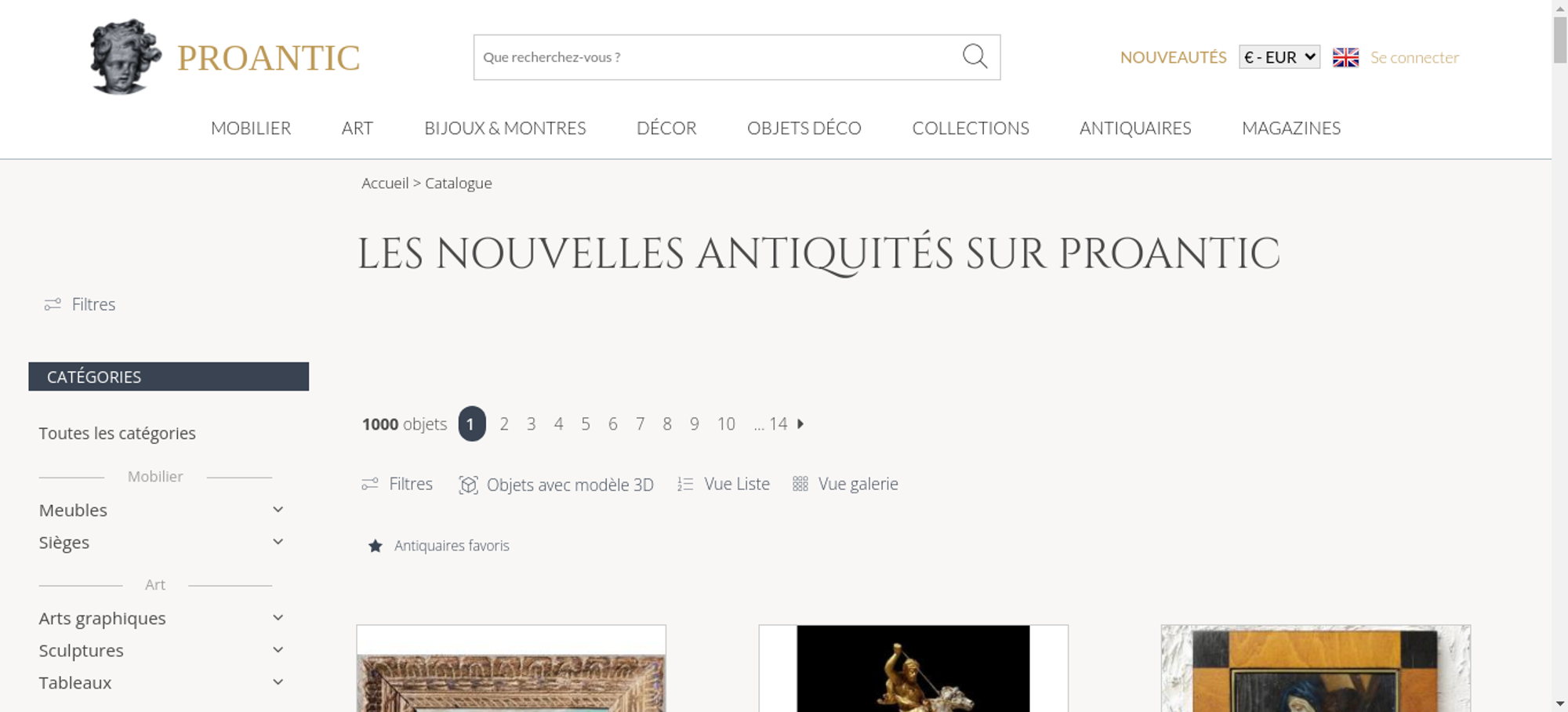Select the Vue galerie grid icon

coord(800,484)
